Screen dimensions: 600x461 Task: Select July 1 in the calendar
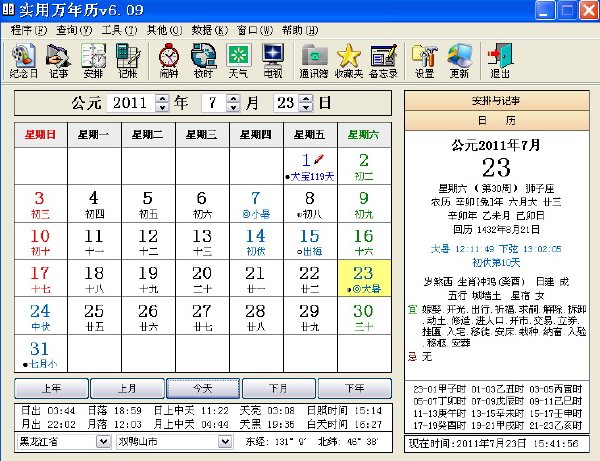click(x=310, y=166)
